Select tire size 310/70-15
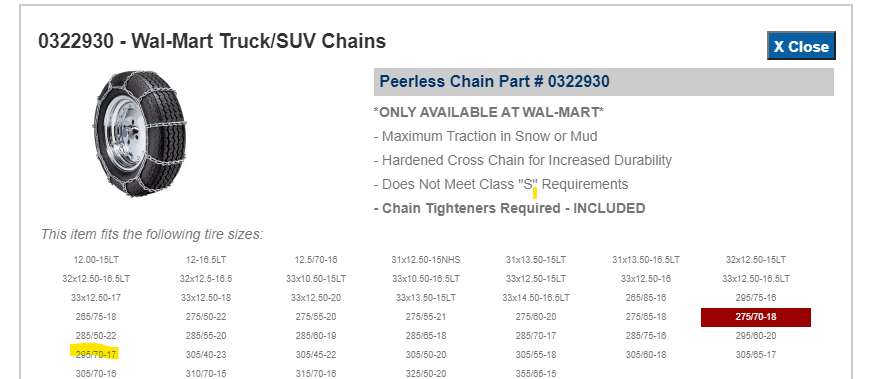883x379 pixels. [206, 373]
